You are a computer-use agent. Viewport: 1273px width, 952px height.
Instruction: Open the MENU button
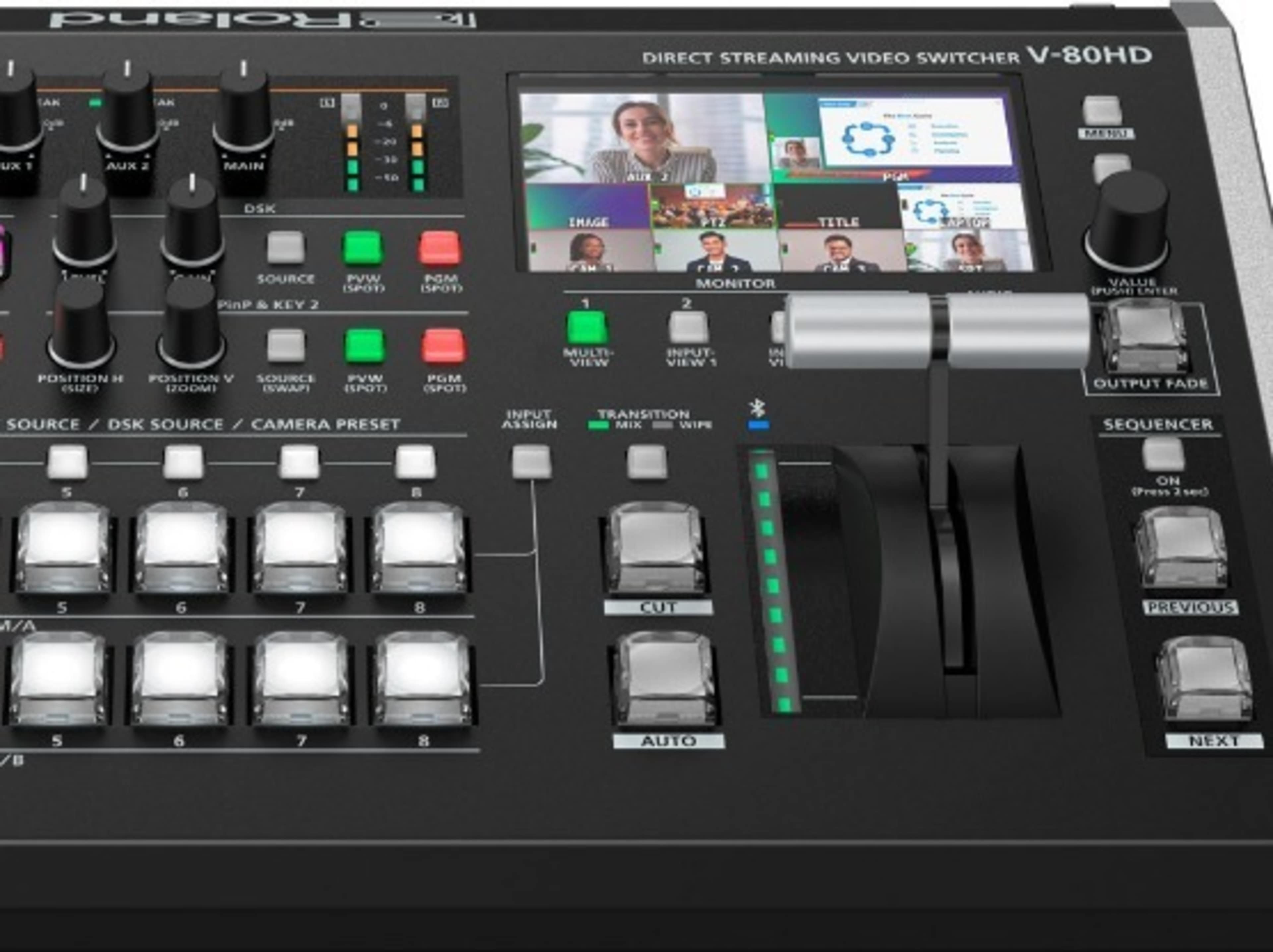1102,110
